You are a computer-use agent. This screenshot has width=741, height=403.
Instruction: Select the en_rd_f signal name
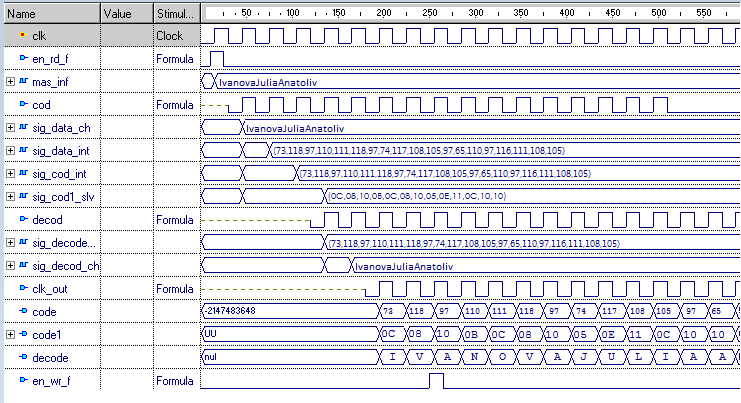tap(50, 59)
